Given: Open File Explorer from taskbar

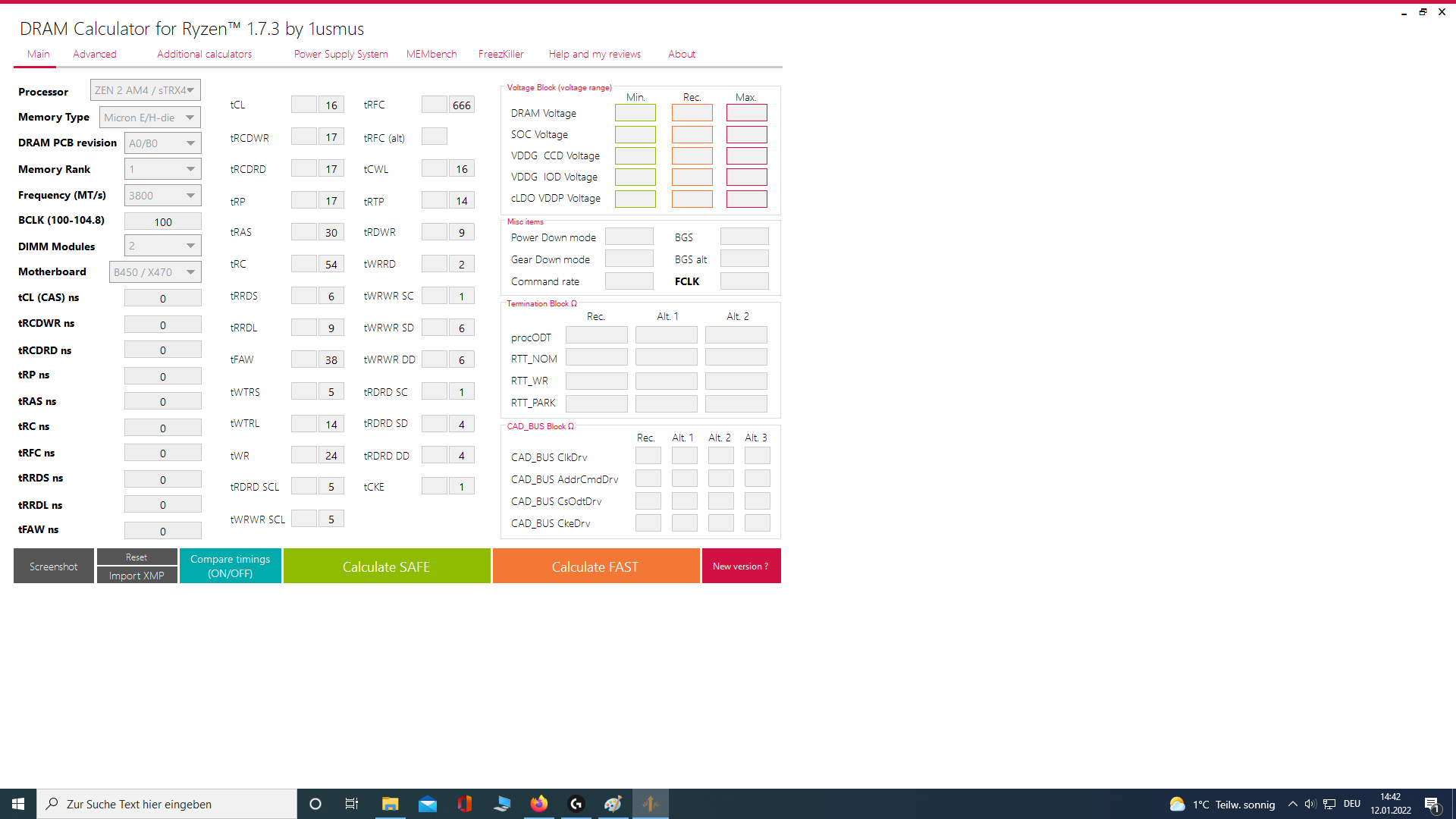Looking at the screenshot, I should 390,804.
